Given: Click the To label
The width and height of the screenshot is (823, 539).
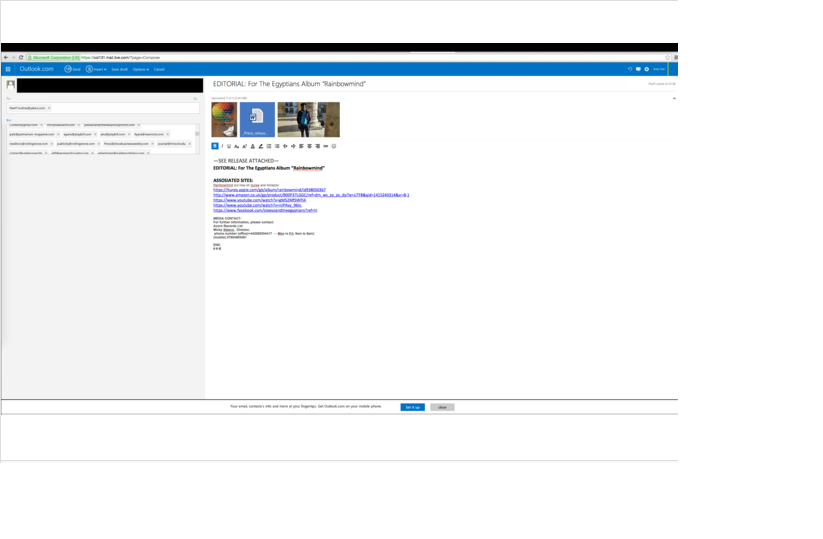Looking at the screenshot, I should point(8,99).
